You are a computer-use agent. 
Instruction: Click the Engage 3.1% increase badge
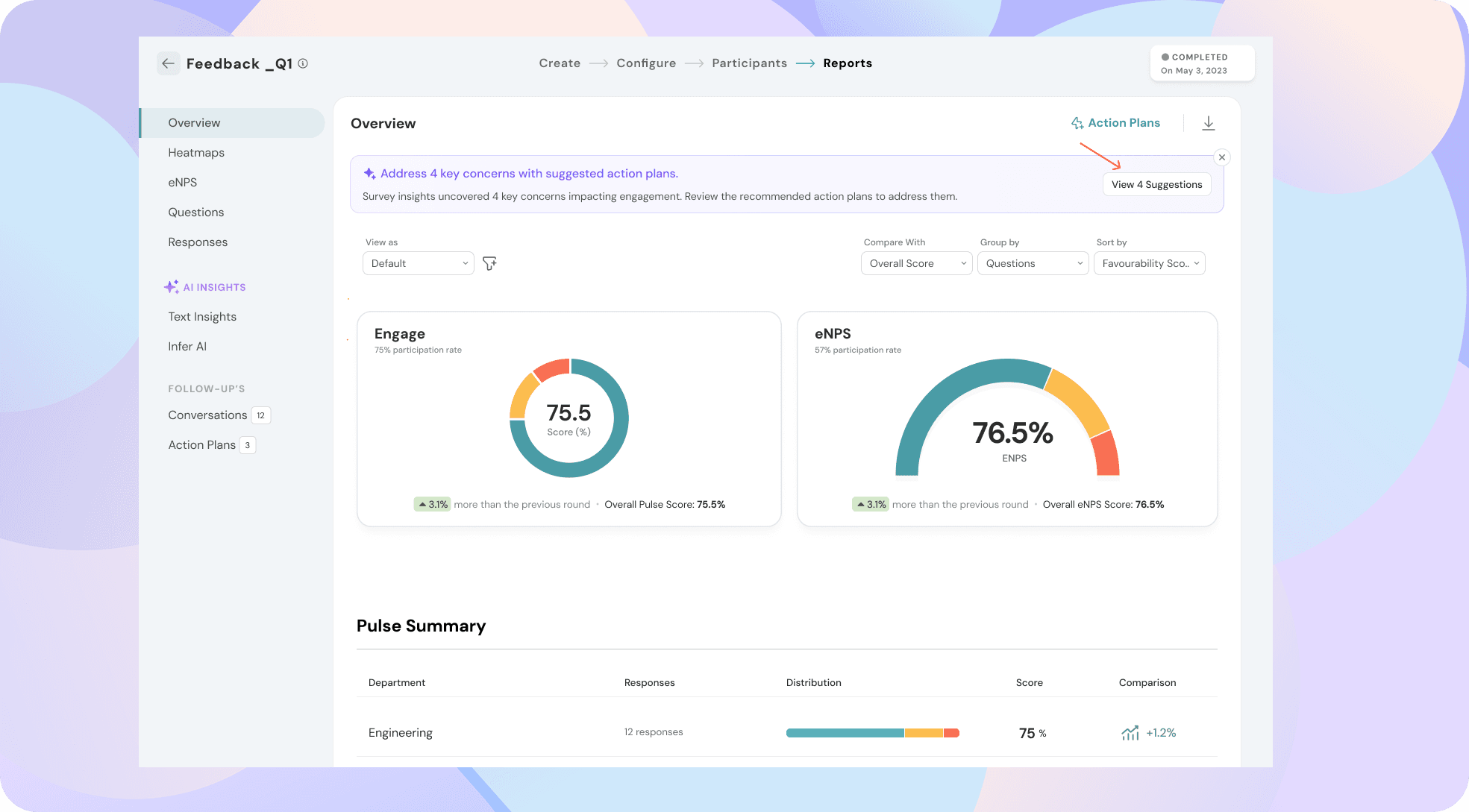(x=432, y=505)
